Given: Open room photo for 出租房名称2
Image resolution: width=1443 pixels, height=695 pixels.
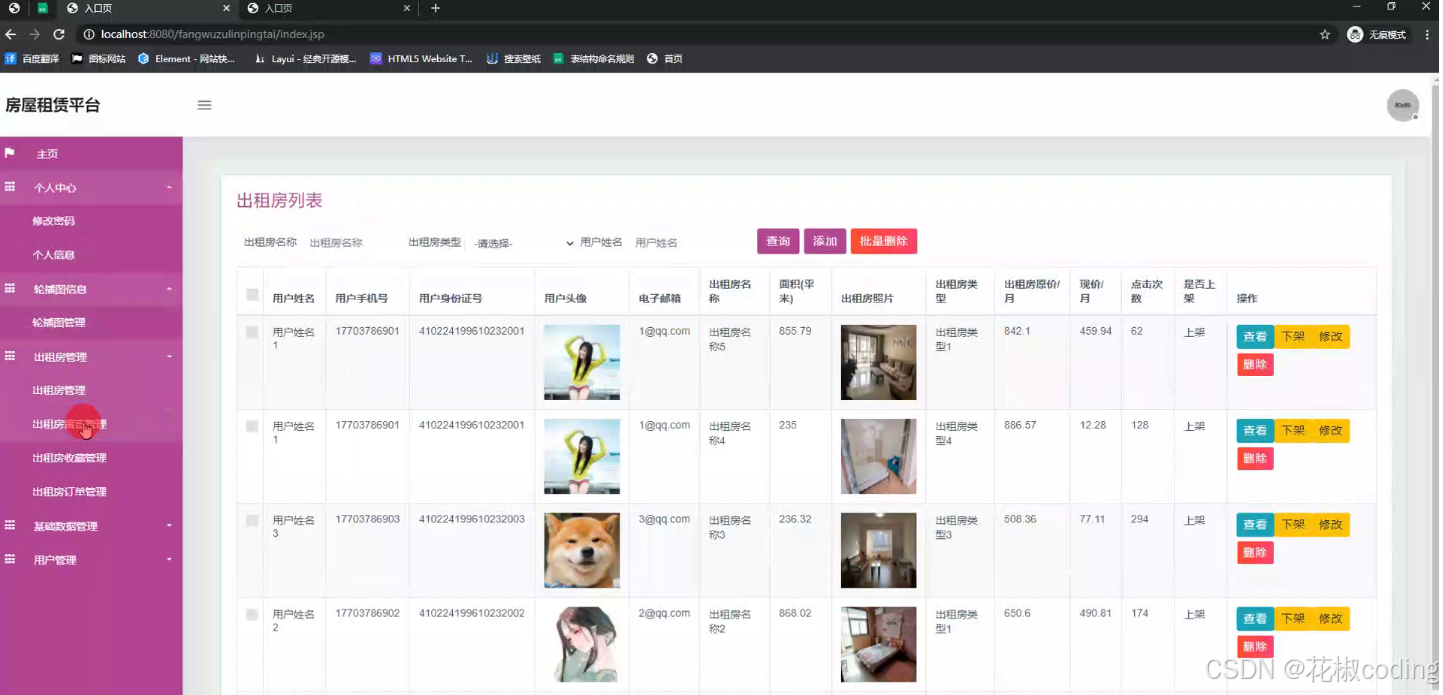Looking at the screenshot, I should click(x=878, y=644).
